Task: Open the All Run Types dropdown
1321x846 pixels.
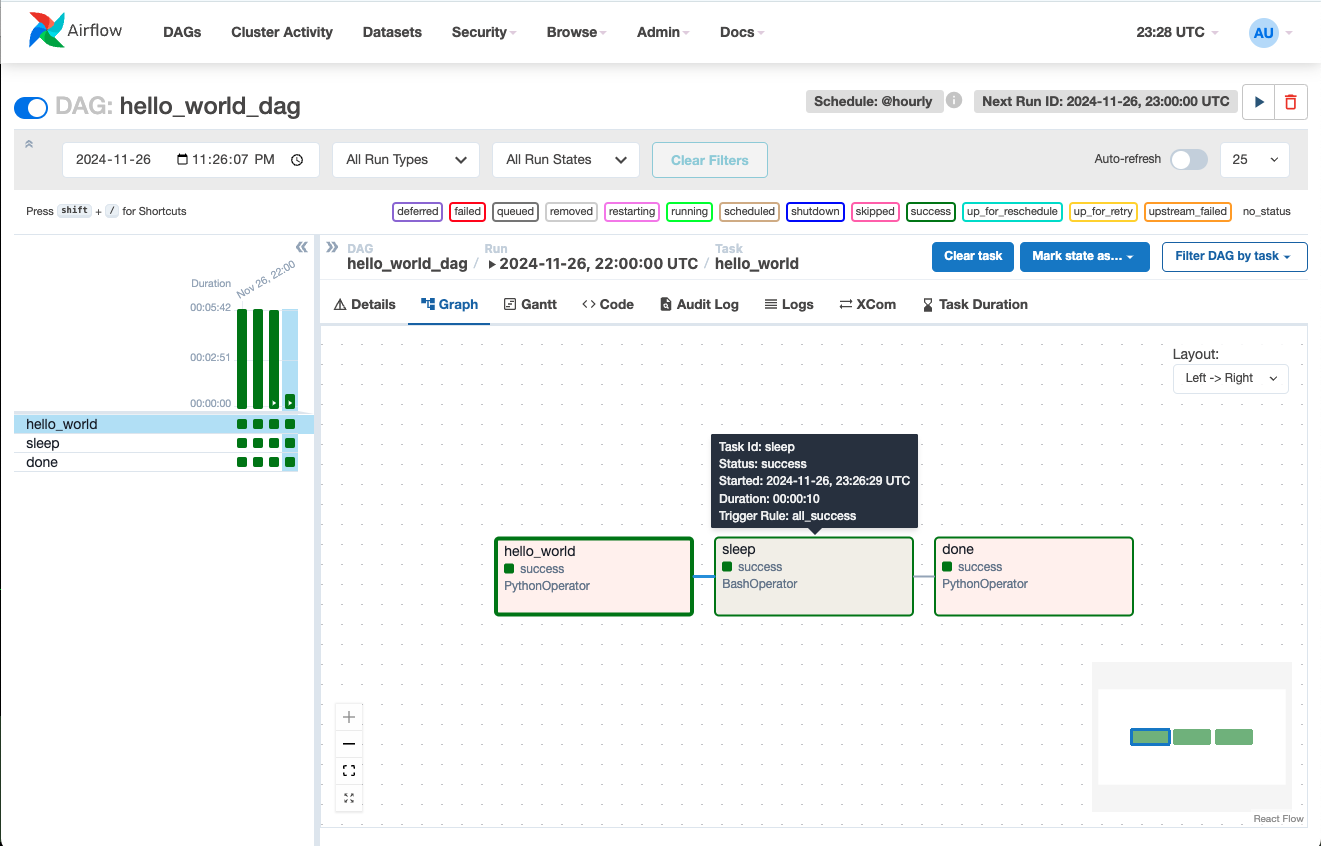Action: pyautogui.click(x=406, y=160)
